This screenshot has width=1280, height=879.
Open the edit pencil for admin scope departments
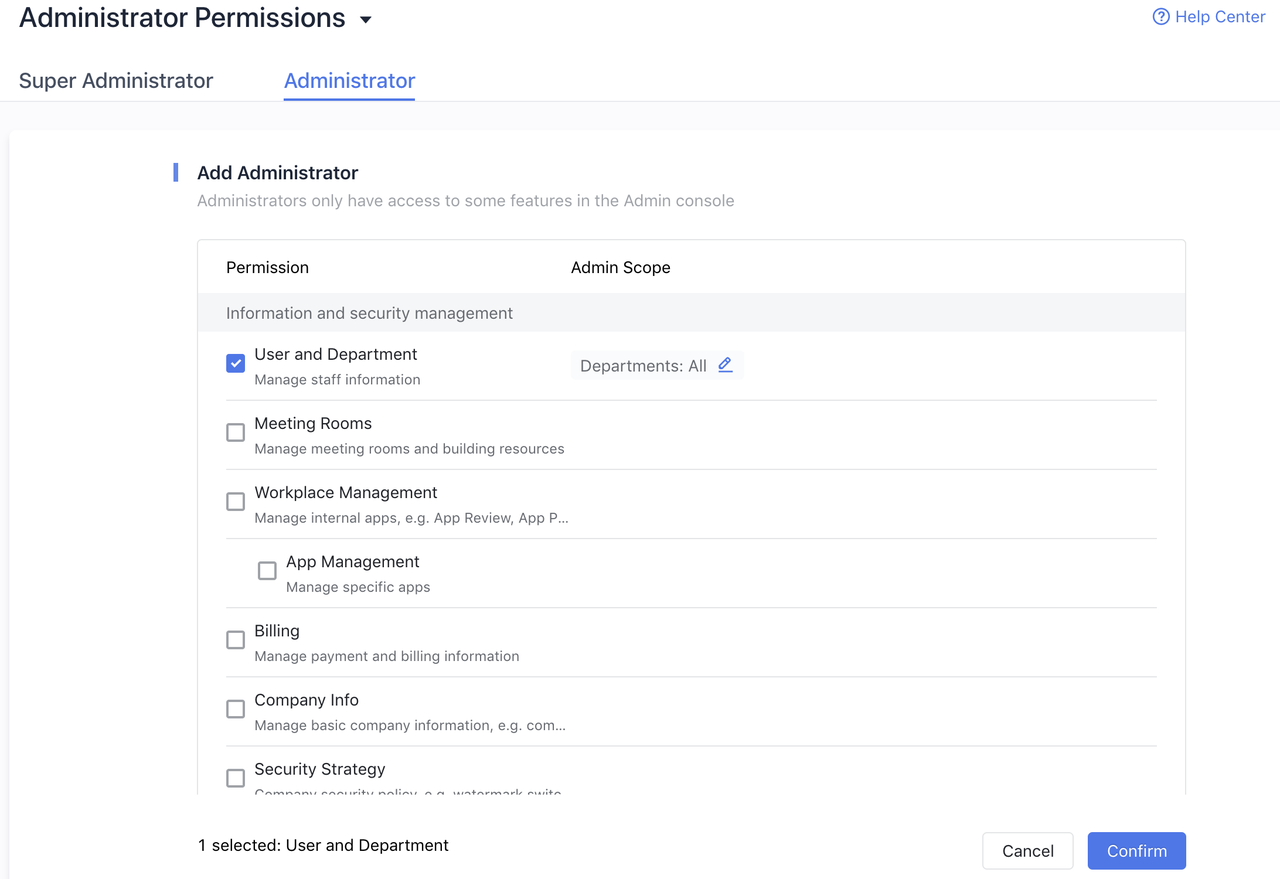725,365
